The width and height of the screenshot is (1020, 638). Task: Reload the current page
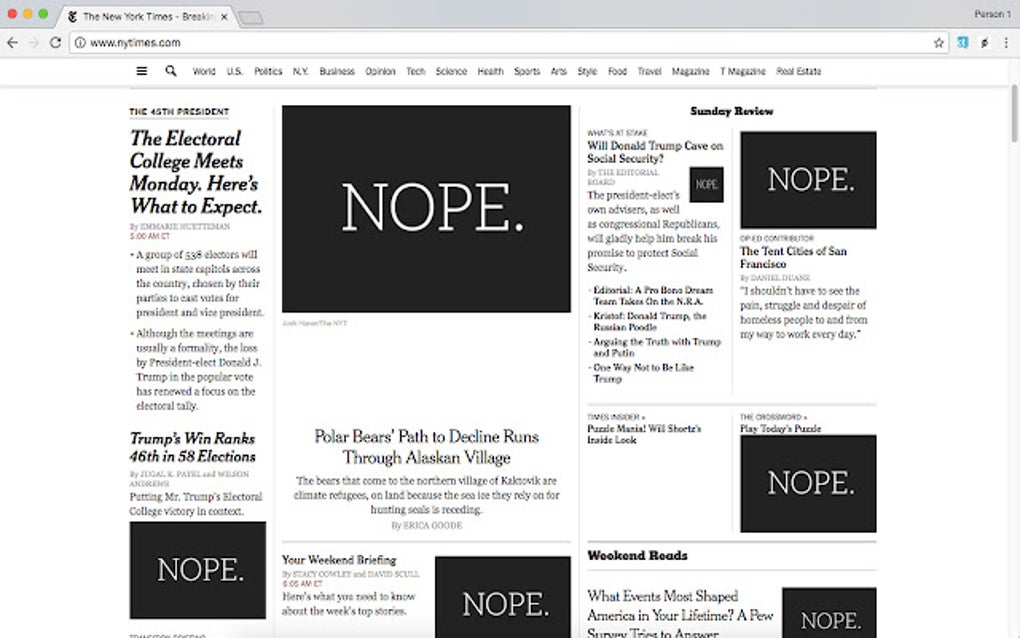[56, 43]
